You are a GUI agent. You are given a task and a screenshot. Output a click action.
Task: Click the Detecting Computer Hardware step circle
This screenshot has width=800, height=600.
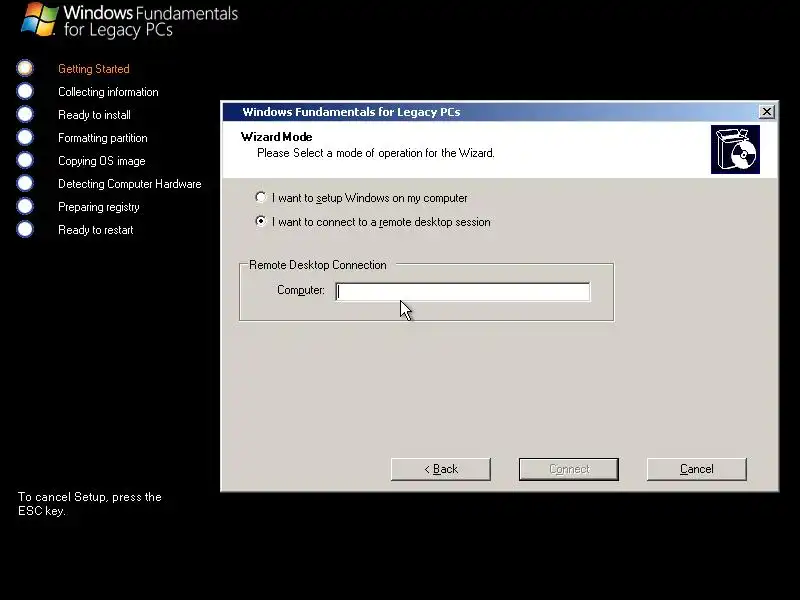tap(25, 183)
